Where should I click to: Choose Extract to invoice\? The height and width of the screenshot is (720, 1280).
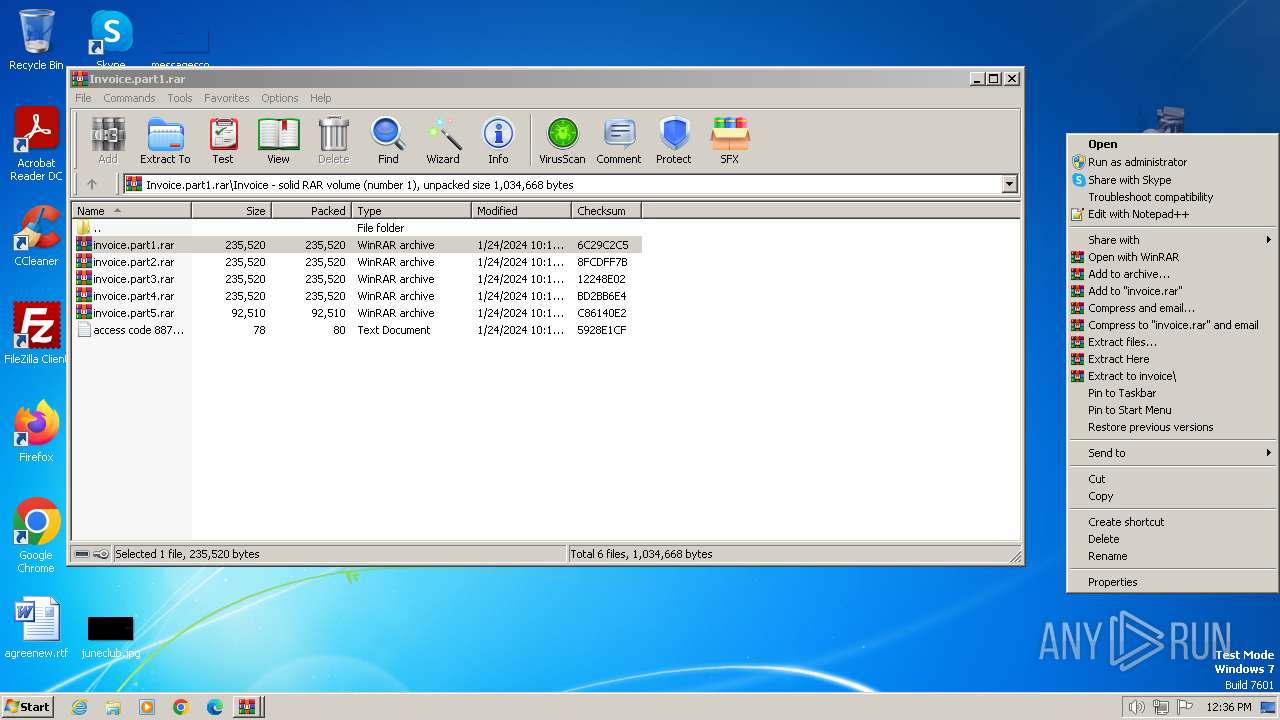[1173, 376]
